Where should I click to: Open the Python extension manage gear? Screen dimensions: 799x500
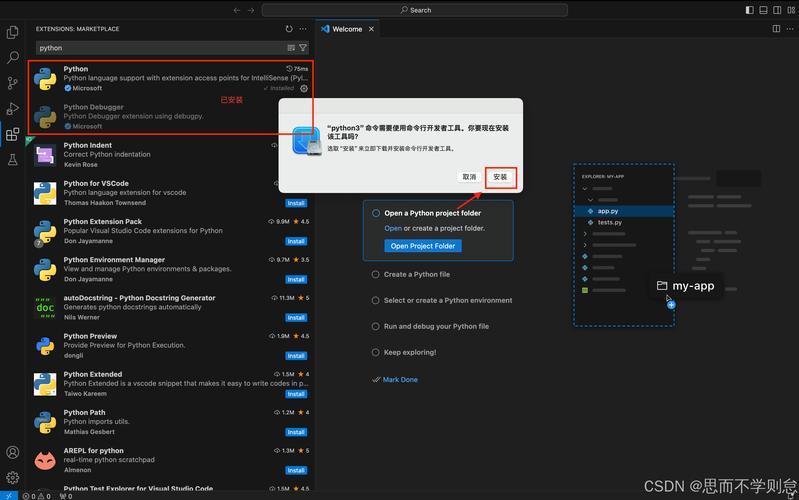[304, 88]
